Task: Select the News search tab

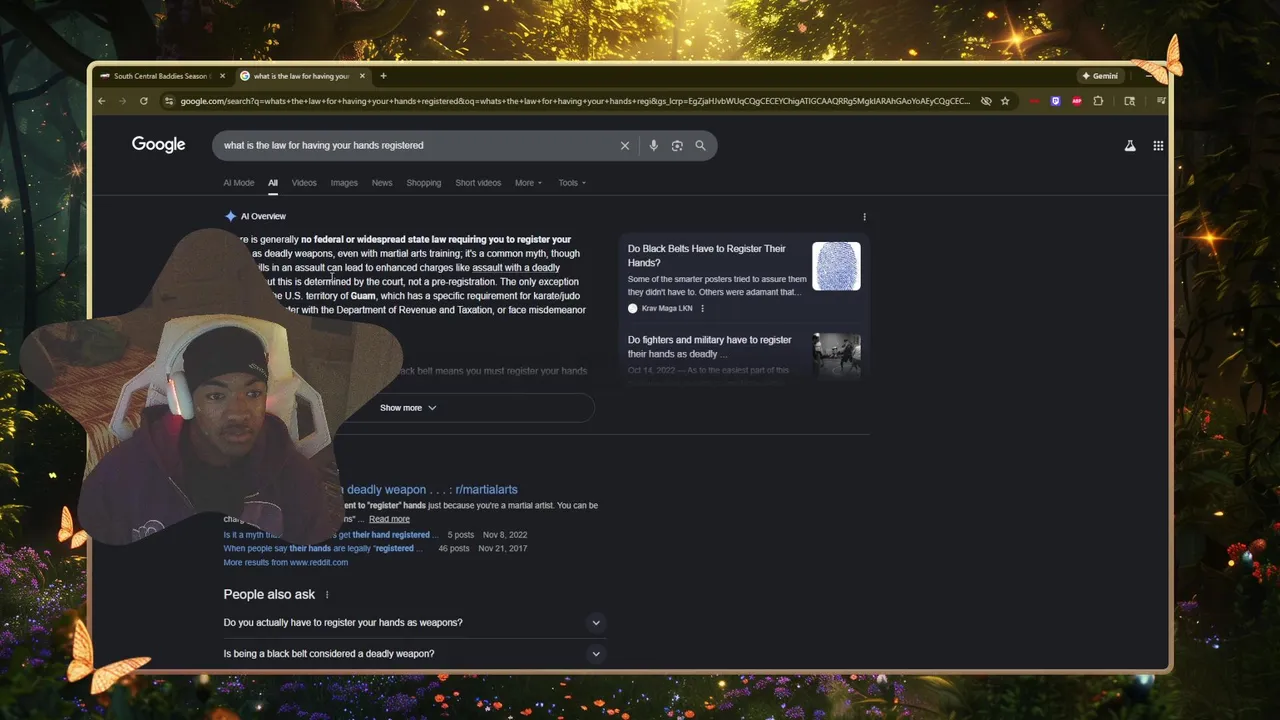Action: click(x=382, y=183)
